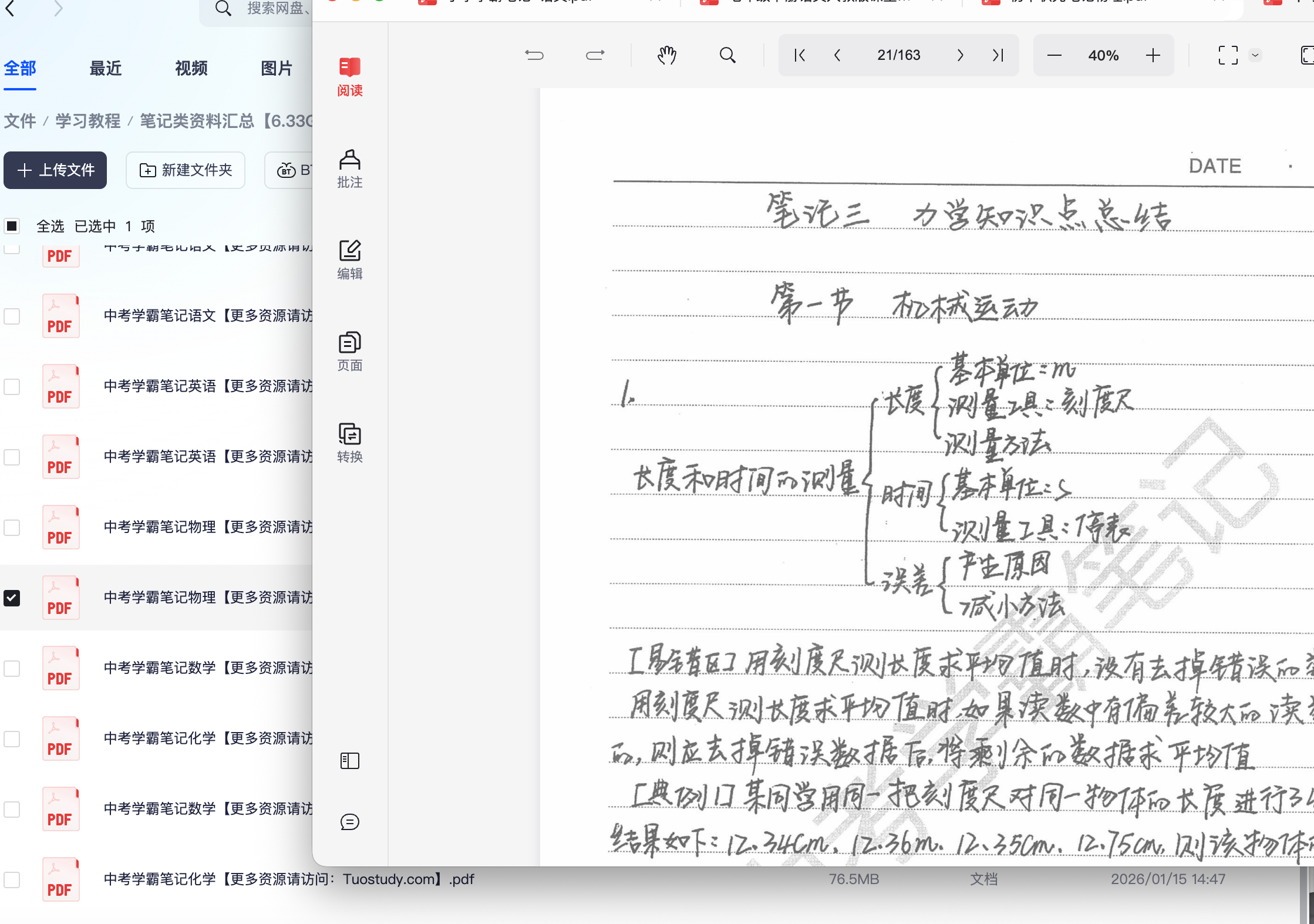Click the search magnifier in PDF toolbar
1314x924 pixels.
tap(727, 55)
